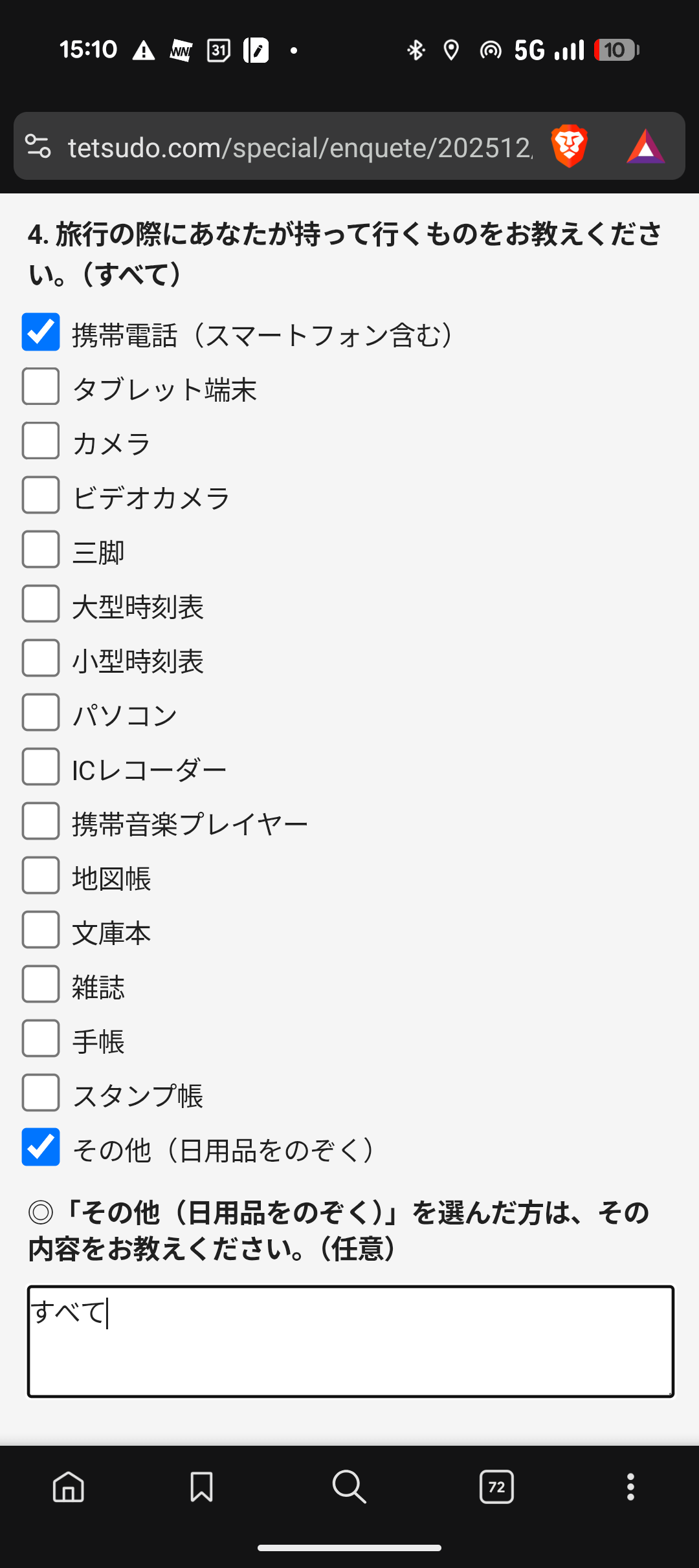This screenshot has width=699, height=1568.
Task: Open the three-dot browser menu
Action: pos(630,1486)
